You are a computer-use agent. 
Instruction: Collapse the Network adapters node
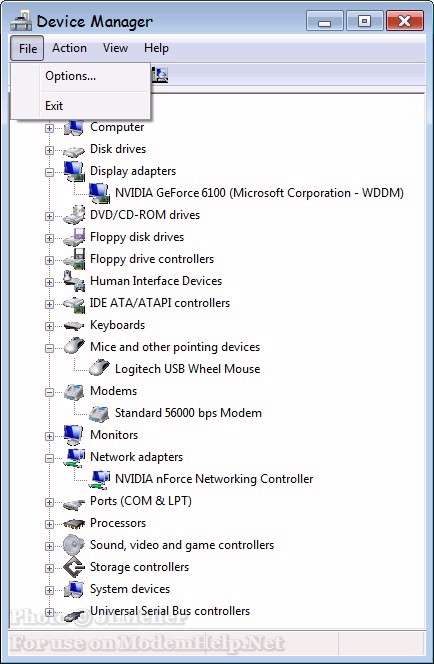point(50,458)
